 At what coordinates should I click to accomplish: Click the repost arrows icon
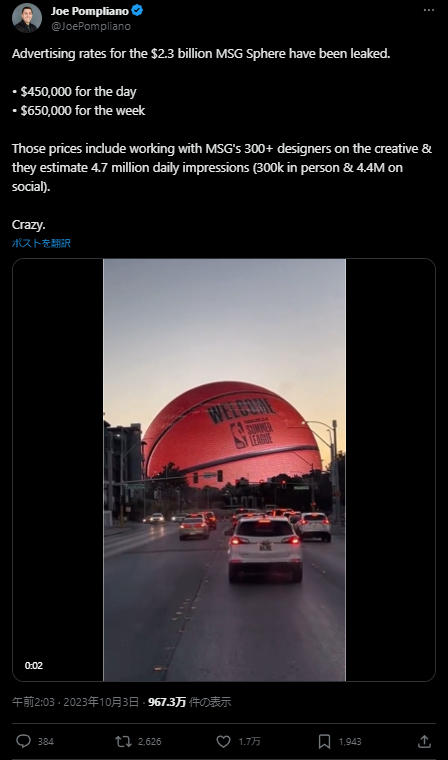[123, 741]
